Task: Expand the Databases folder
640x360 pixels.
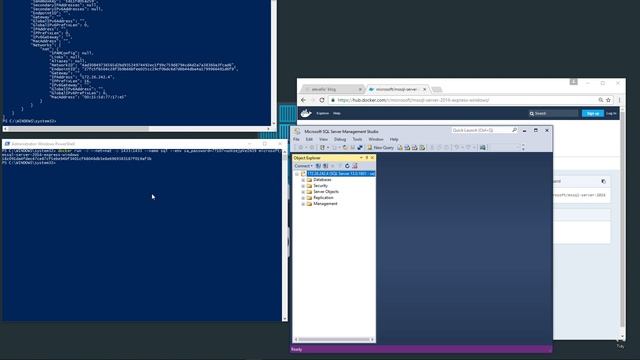Action: (303, 180)
